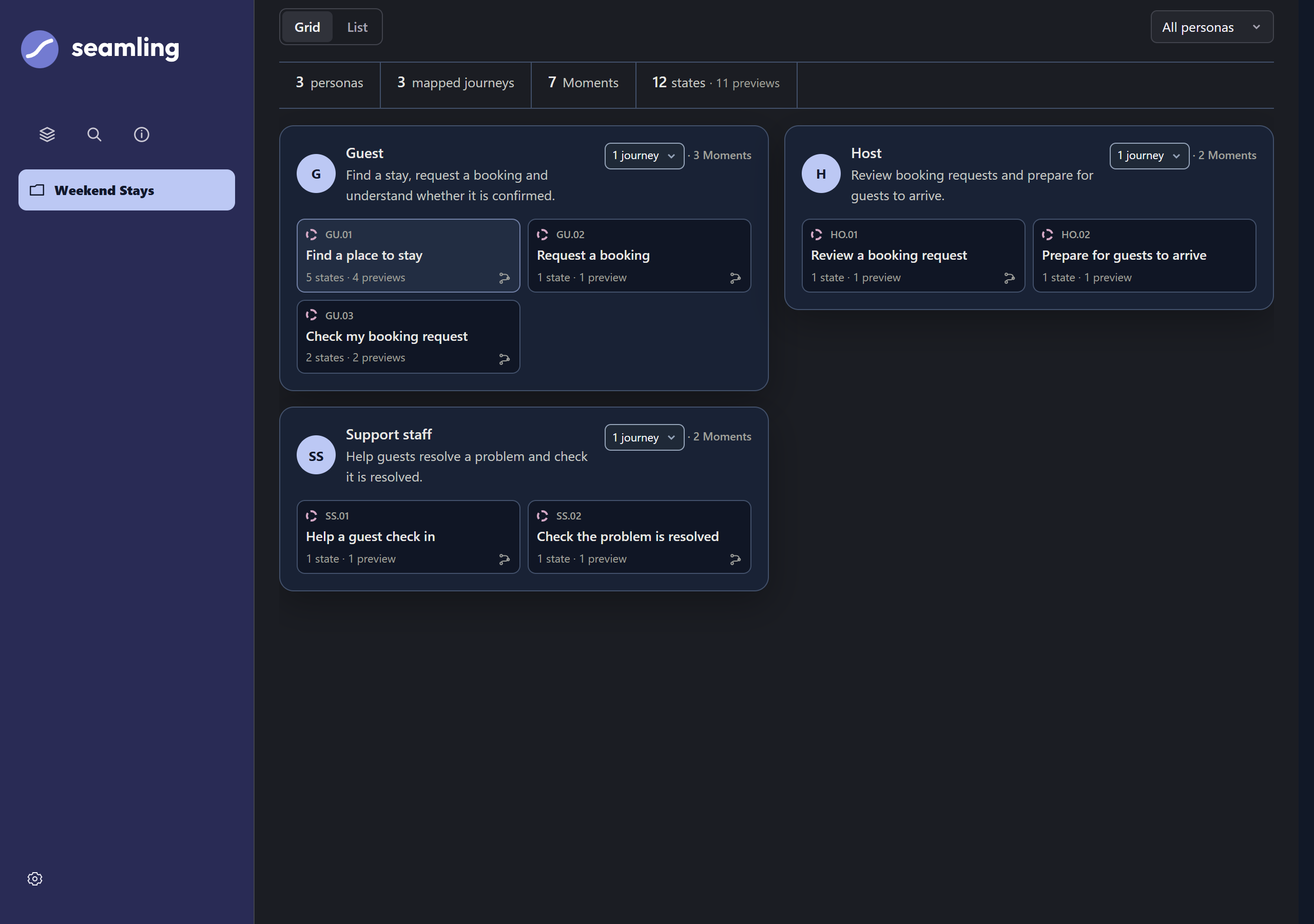Switch to Grid view

(x=307, y=27)
